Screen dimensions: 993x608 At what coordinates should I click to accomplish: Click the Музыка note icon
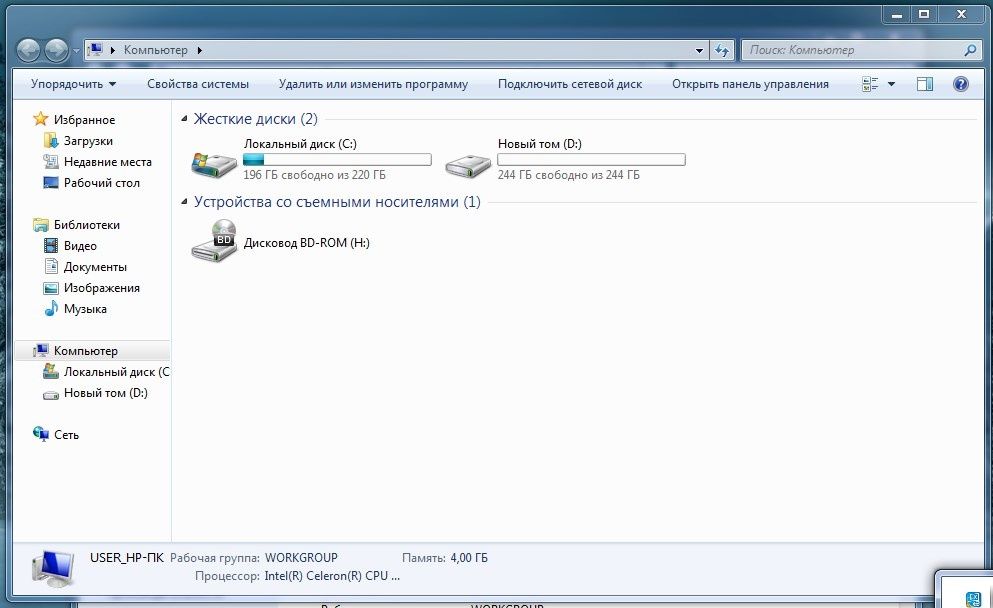tap(51, 308)
